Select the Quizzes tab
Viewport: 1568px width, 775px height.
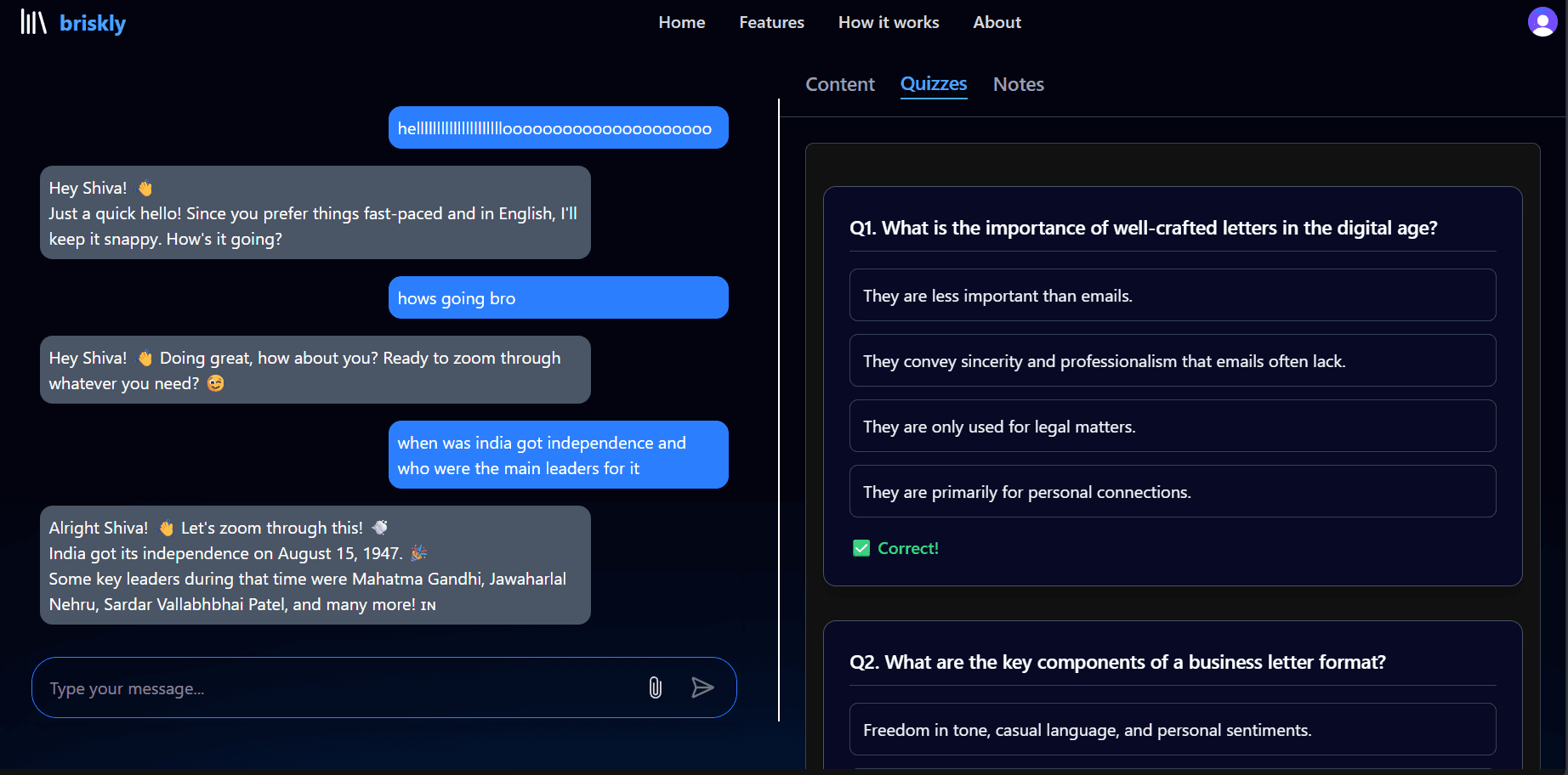point(934,84)
